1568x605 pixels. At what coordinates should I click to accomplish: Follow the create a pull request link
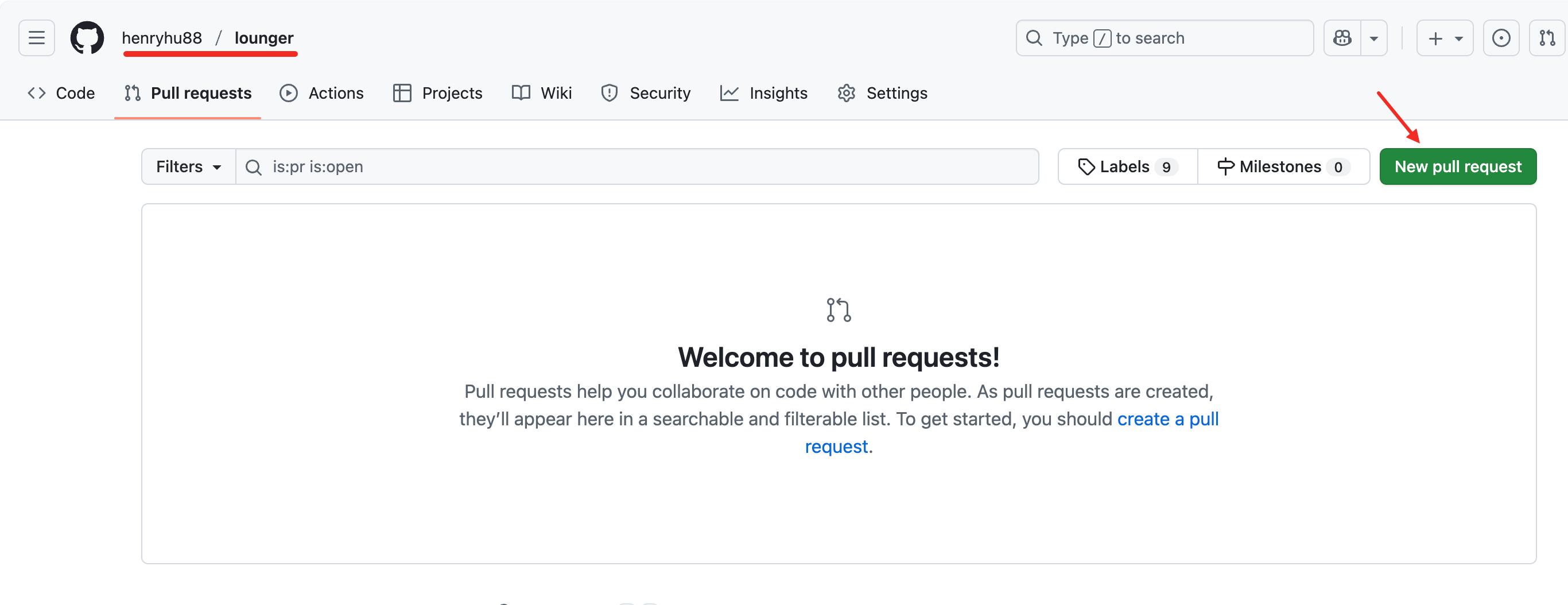pyautogui.click(x=1167, y=419)
